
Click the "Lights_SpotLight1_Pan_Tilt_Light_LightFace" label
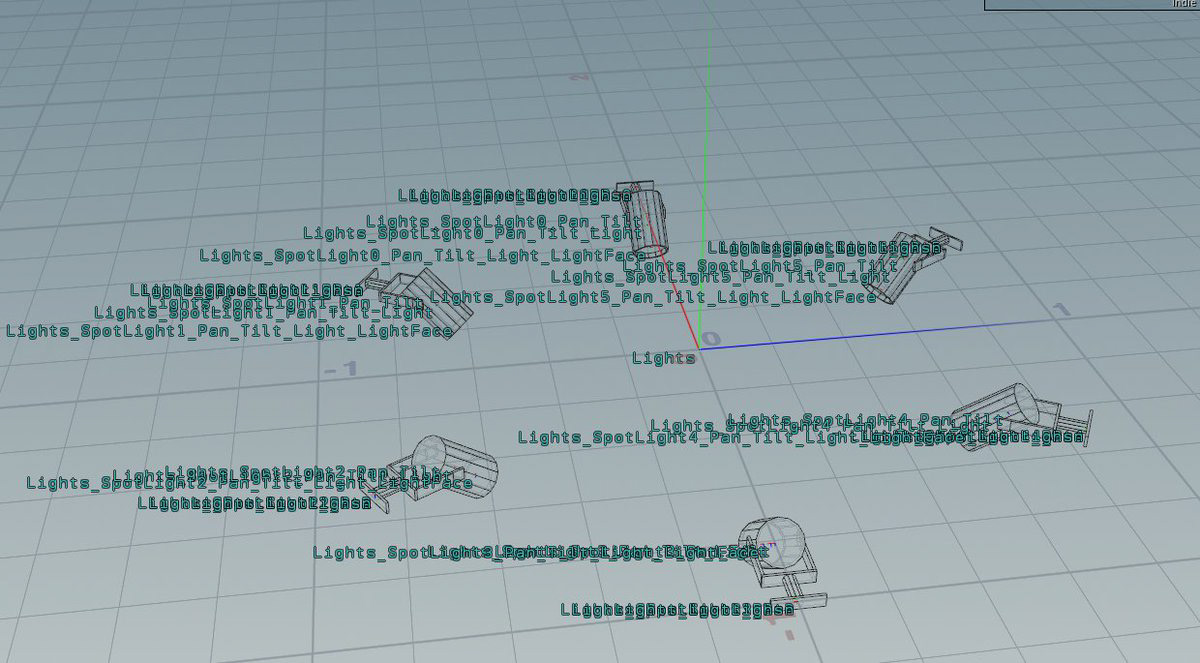pyautogui.click(x=229, y=330)
